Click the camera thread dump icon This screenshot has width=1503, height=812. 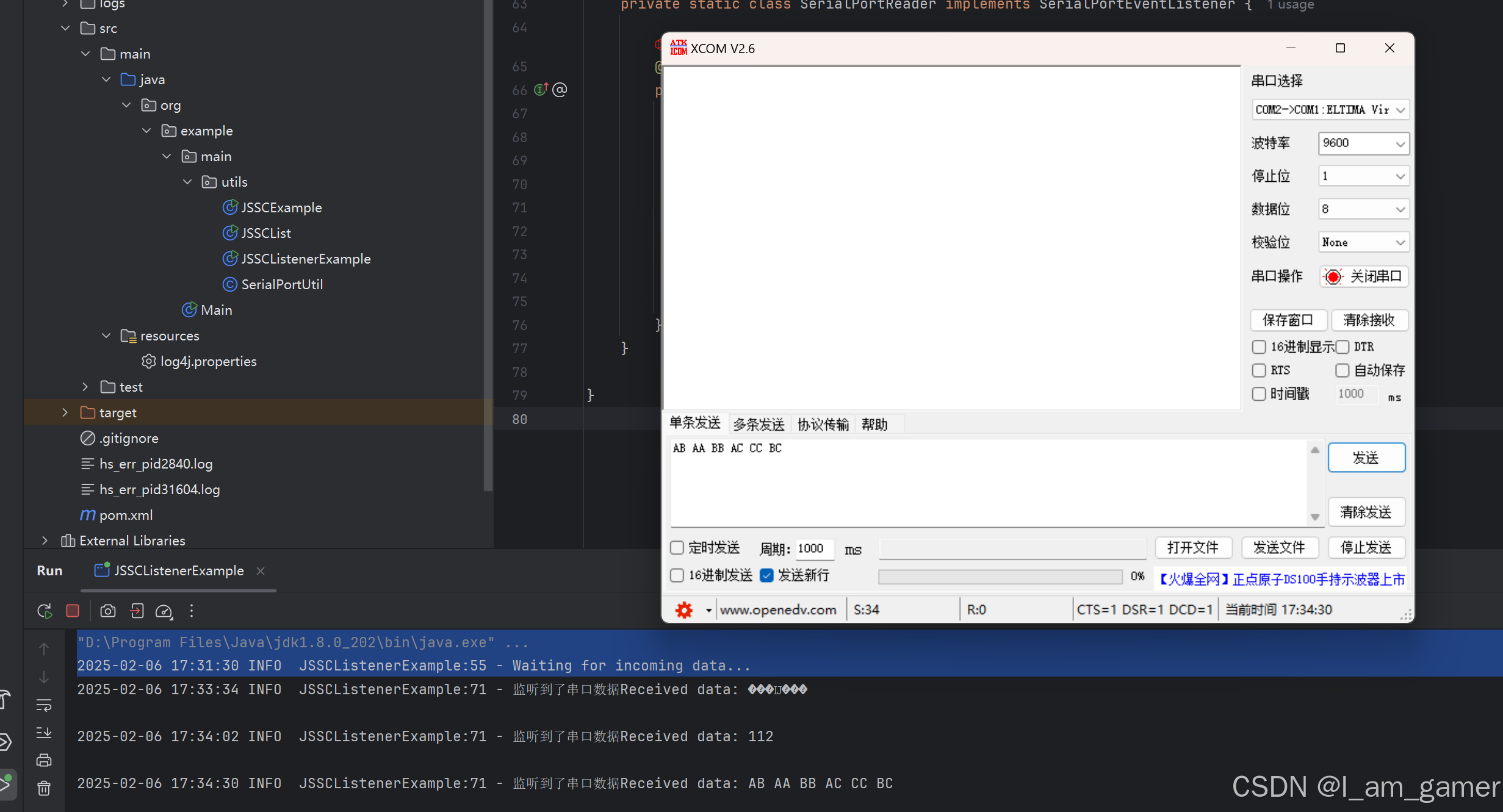pyautogui.click(x=108, y=611)
